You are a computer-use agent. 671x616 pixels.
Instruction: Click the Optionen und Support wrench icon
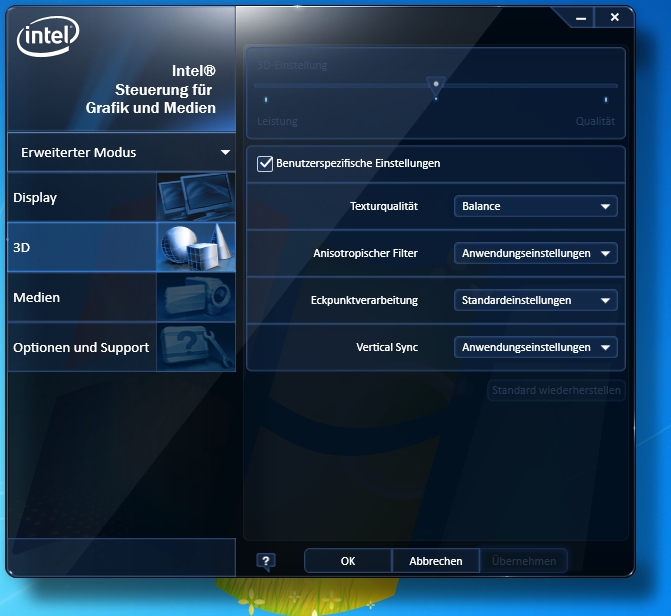click(x=196, y=347)
